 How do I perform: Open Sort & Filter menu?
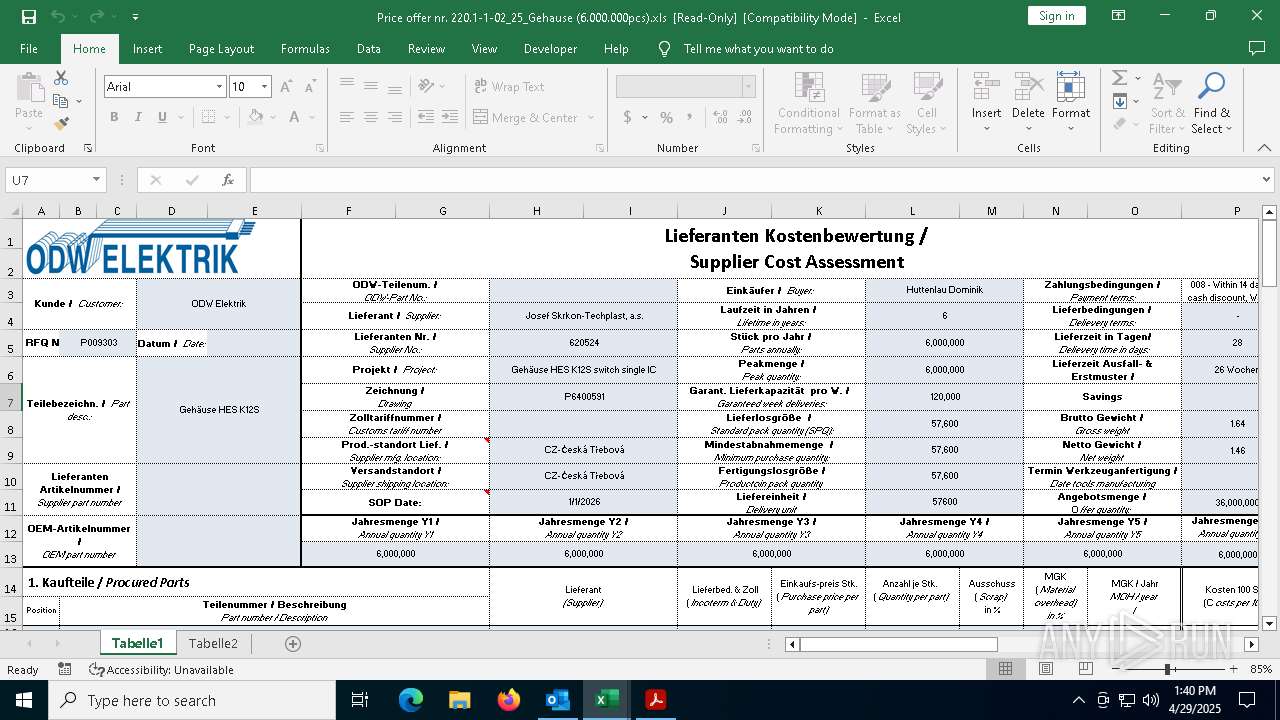1167,104
